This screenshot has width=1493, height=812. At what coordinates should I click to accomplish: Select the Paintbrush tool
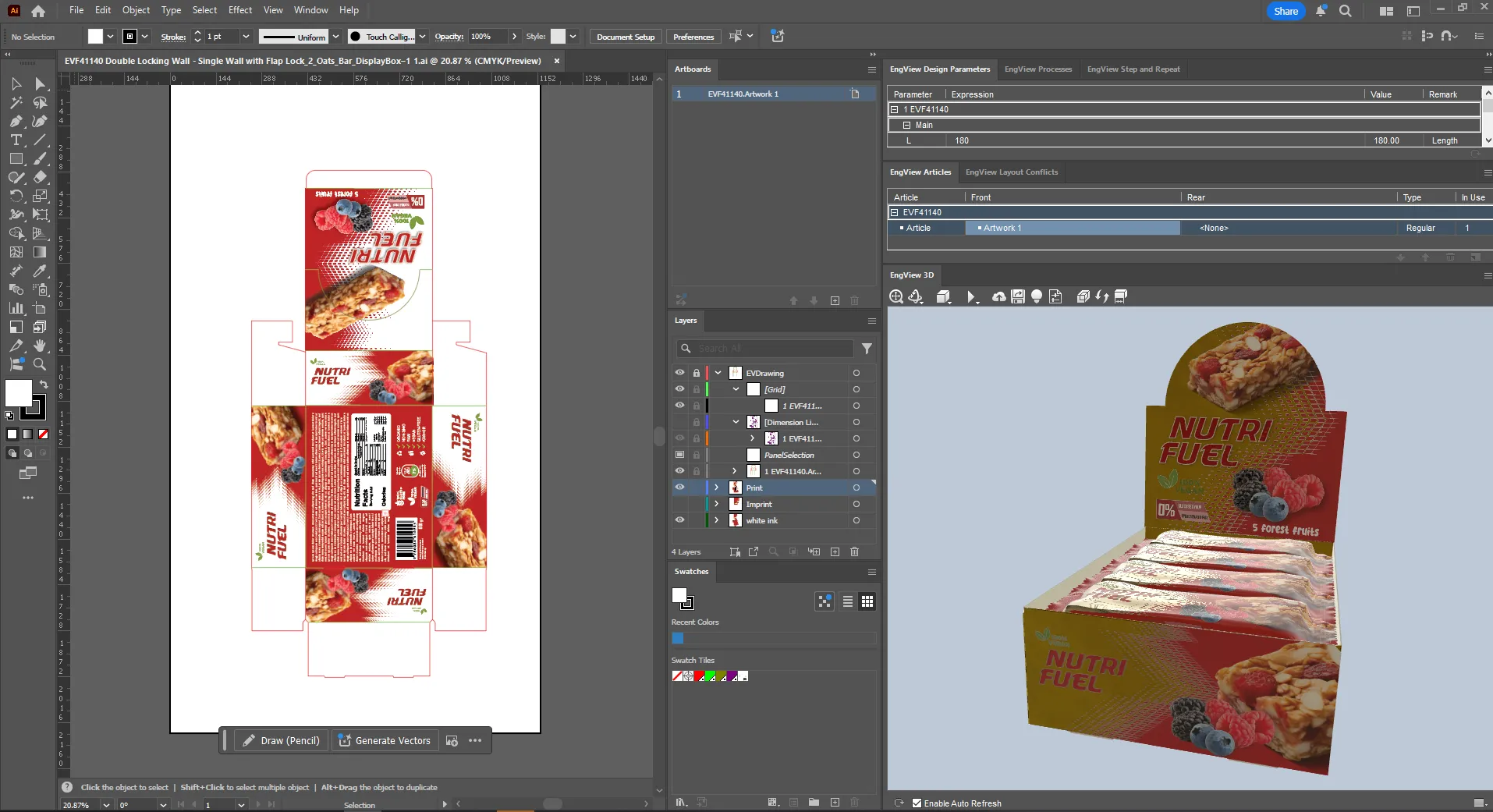pos(40,158)
